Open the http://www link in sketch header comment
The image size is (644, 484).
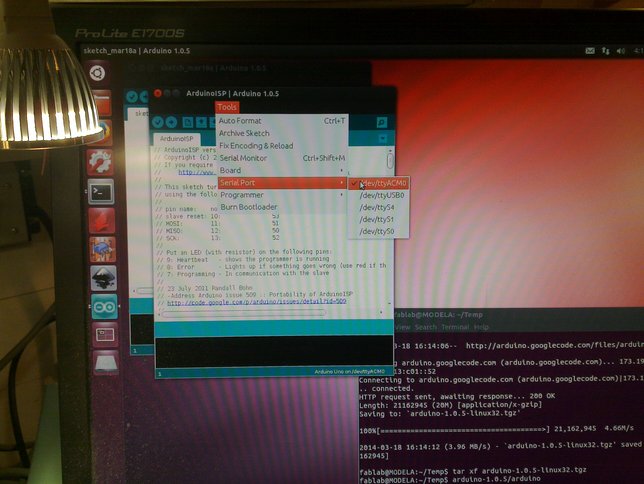pos(196,172)
